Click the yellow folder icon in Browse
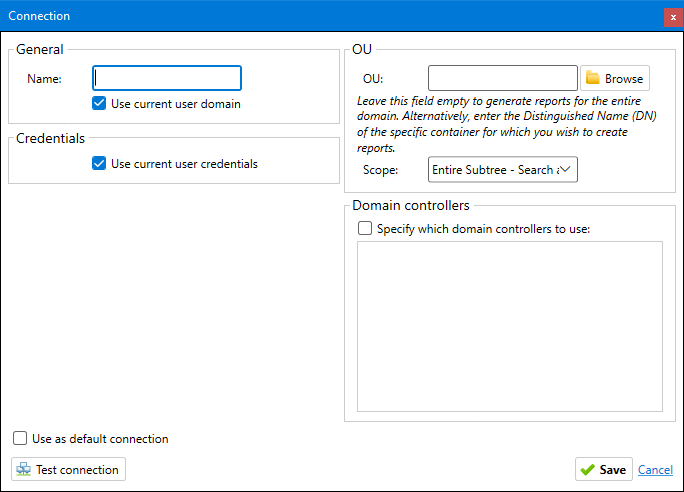 (x=592, y=78)
